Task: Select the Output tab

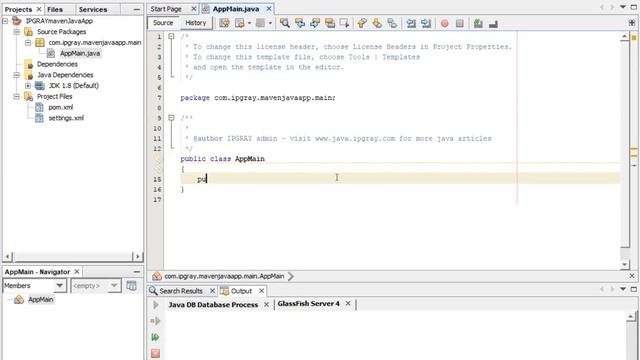Action: coord(242,291)
